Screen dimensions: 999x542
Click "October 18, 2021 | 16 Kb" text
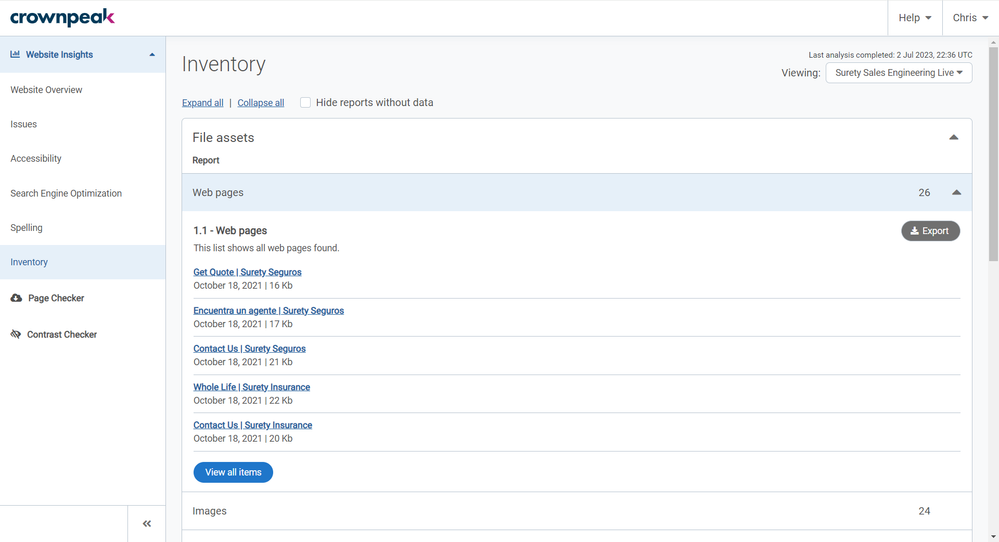(x=243, y=285)
